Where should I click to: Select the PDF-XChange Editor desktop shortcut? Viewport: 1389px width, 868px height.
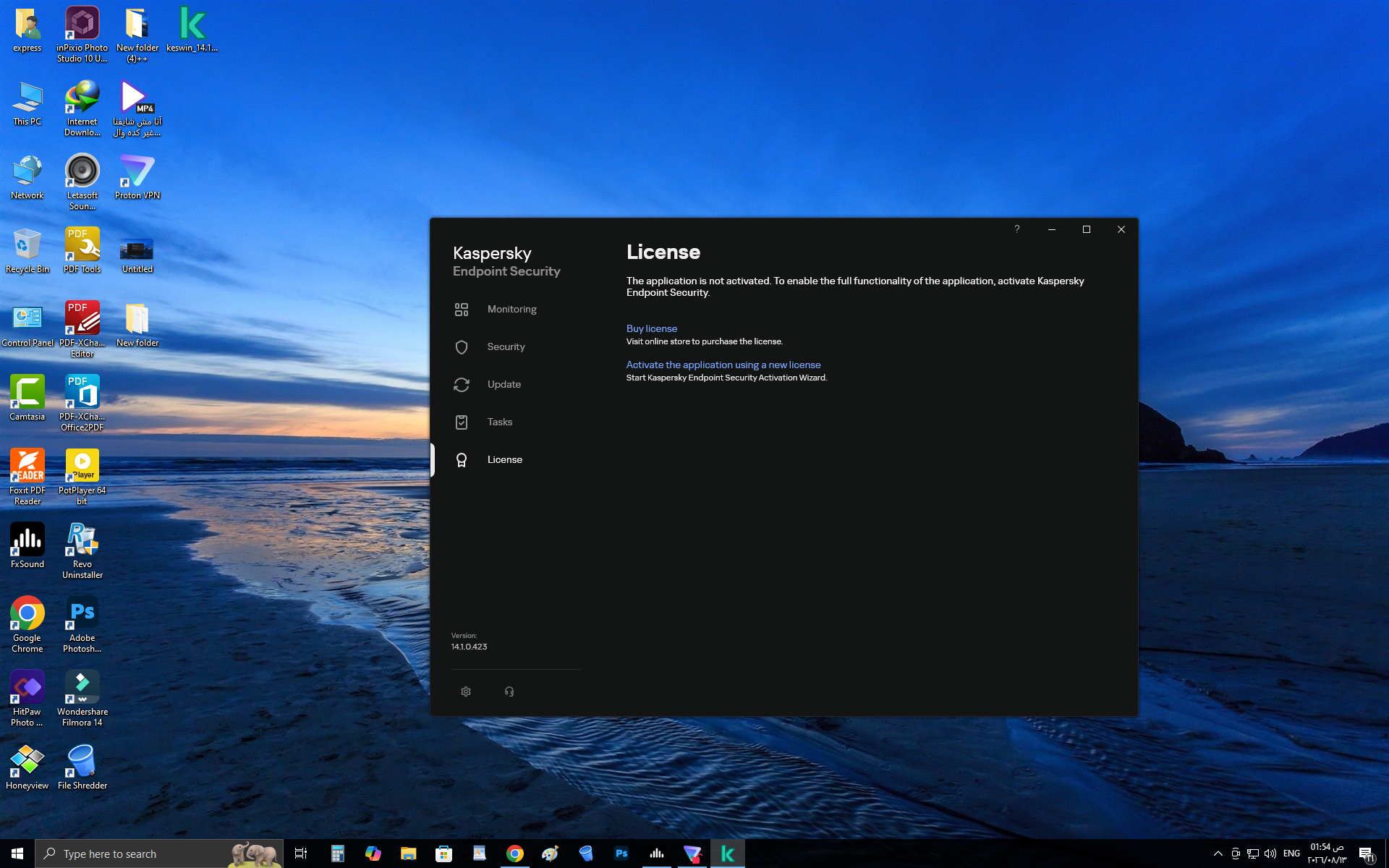(x=82, y=330)
